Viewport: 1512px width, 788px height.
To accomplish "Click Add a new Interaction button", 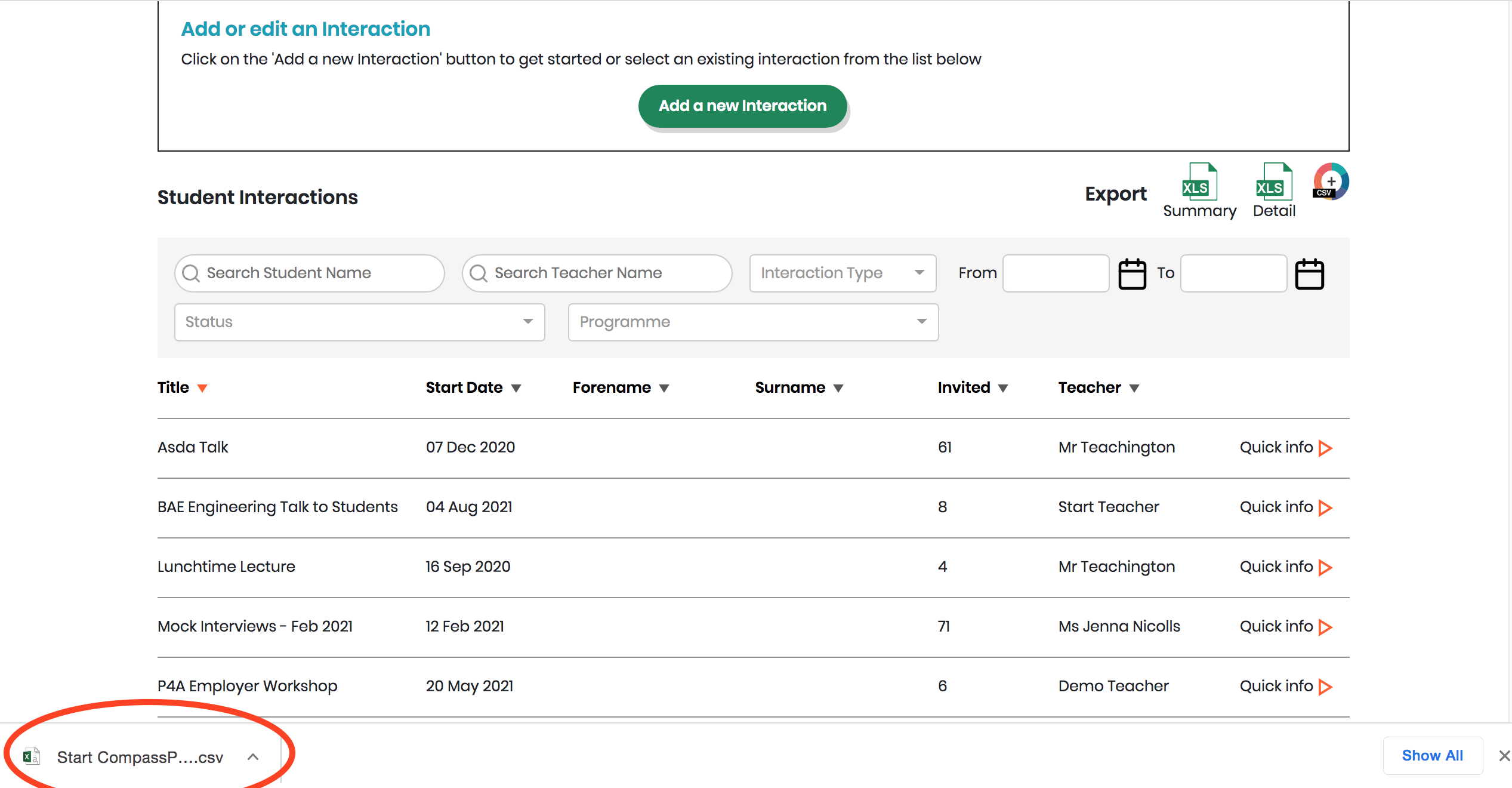I will coord(743,106).
